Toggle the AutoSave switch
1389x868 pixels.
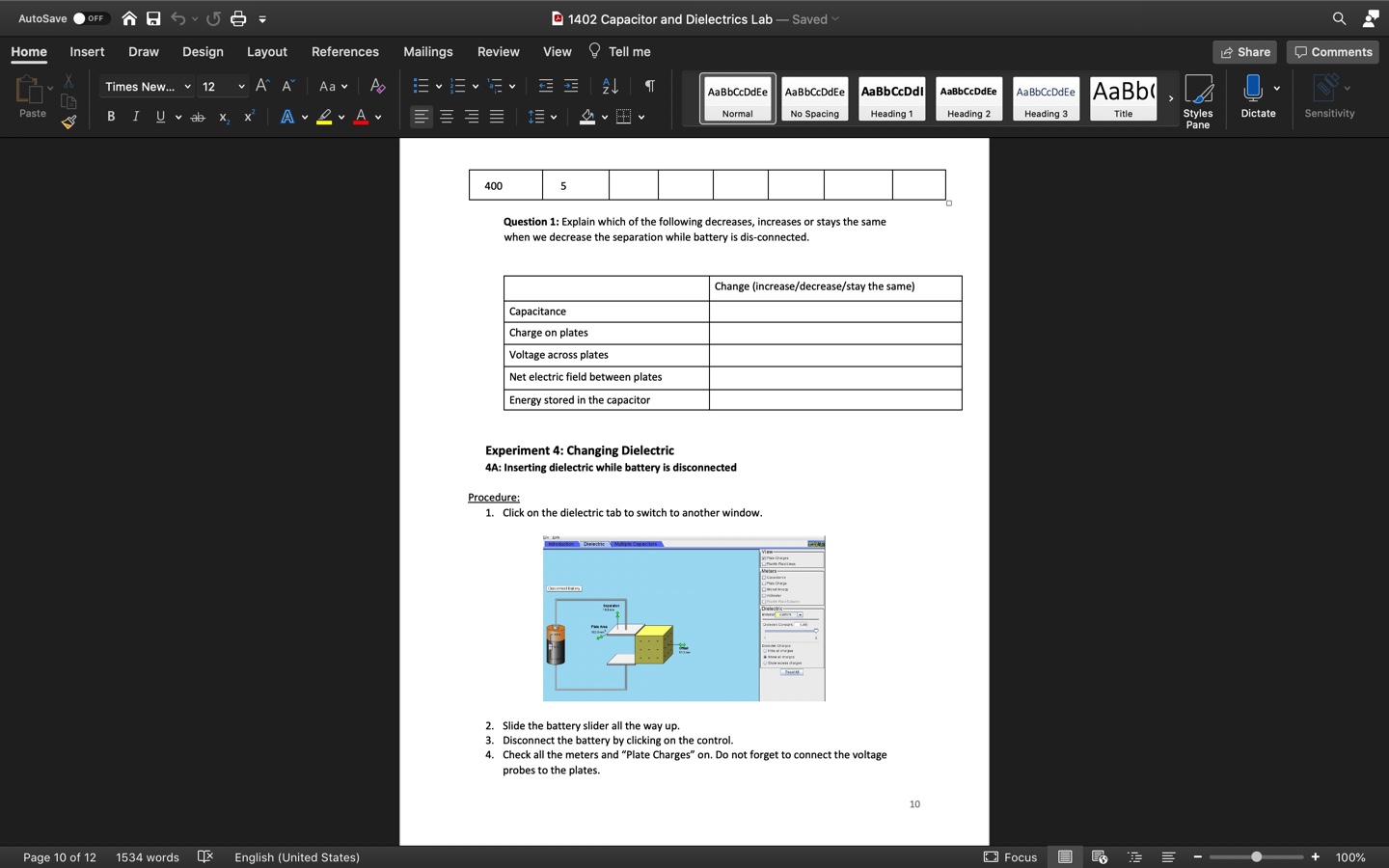91,18
